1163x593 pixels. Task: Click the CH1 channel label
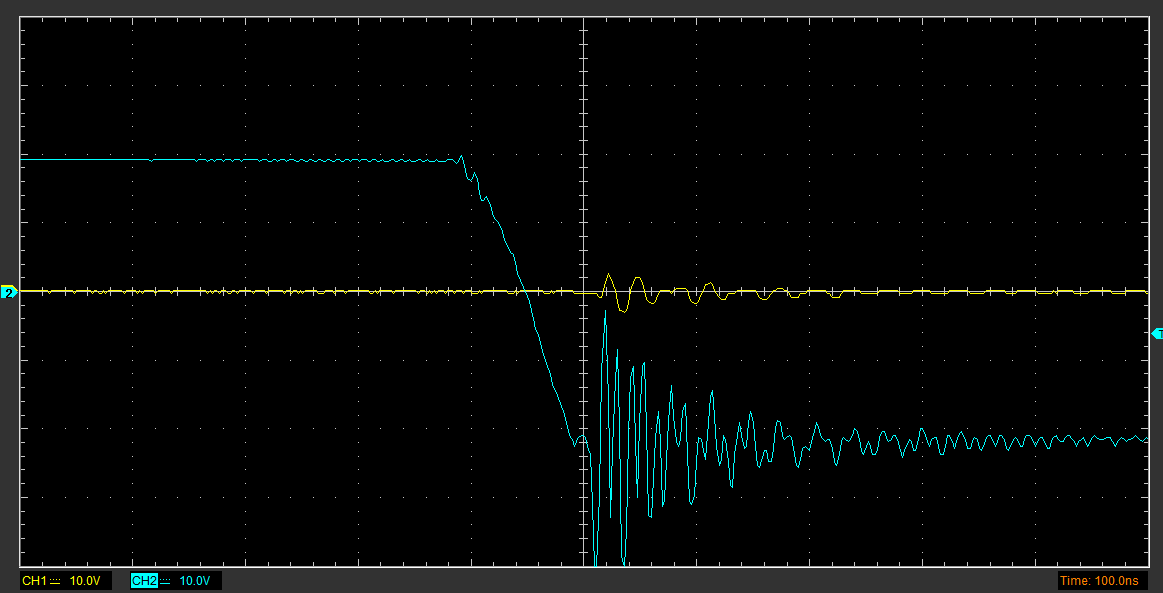pyautogui.click(x=34, y=581)
